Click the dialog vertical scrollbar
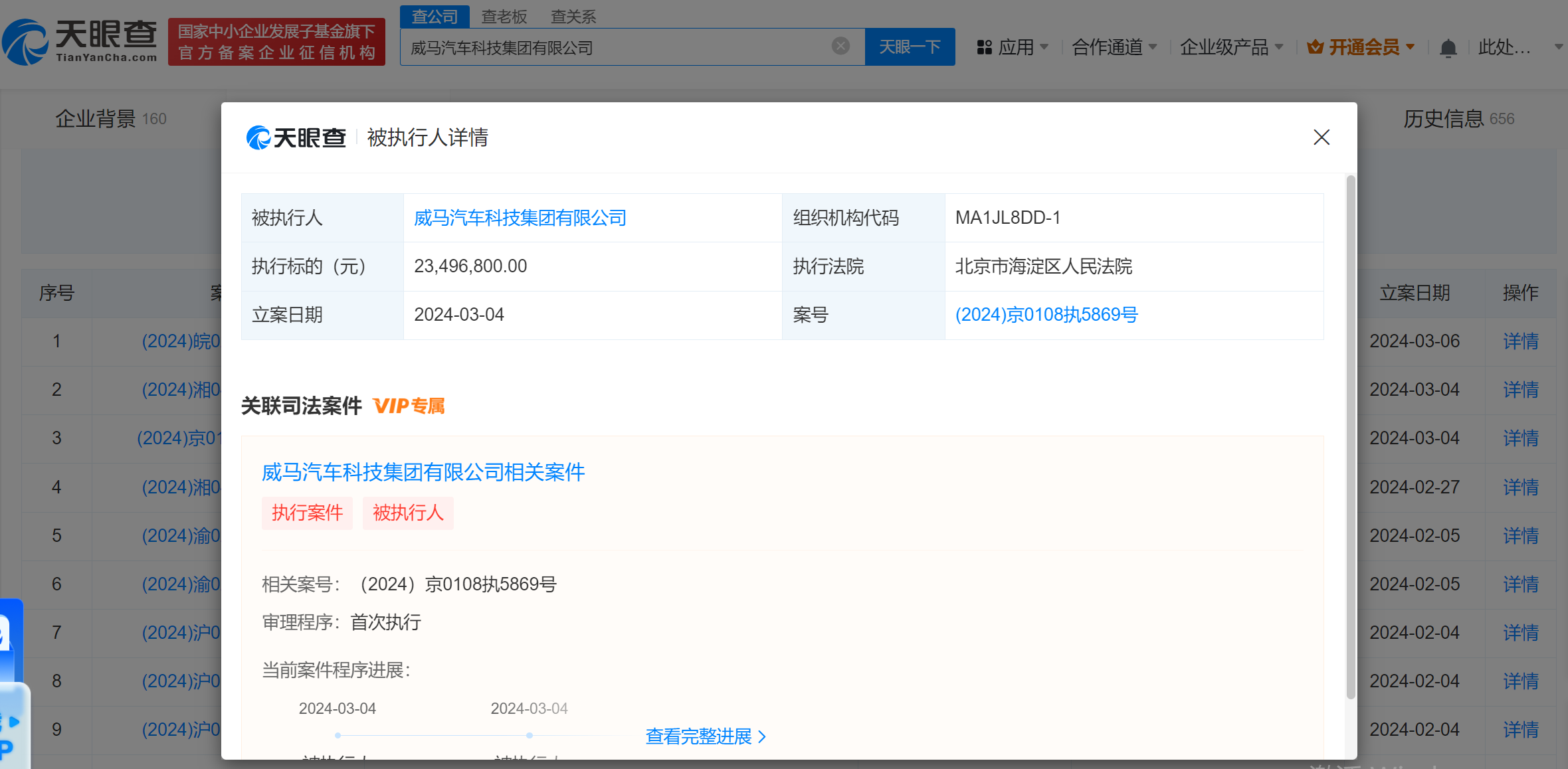 (x=1350, y=438)
